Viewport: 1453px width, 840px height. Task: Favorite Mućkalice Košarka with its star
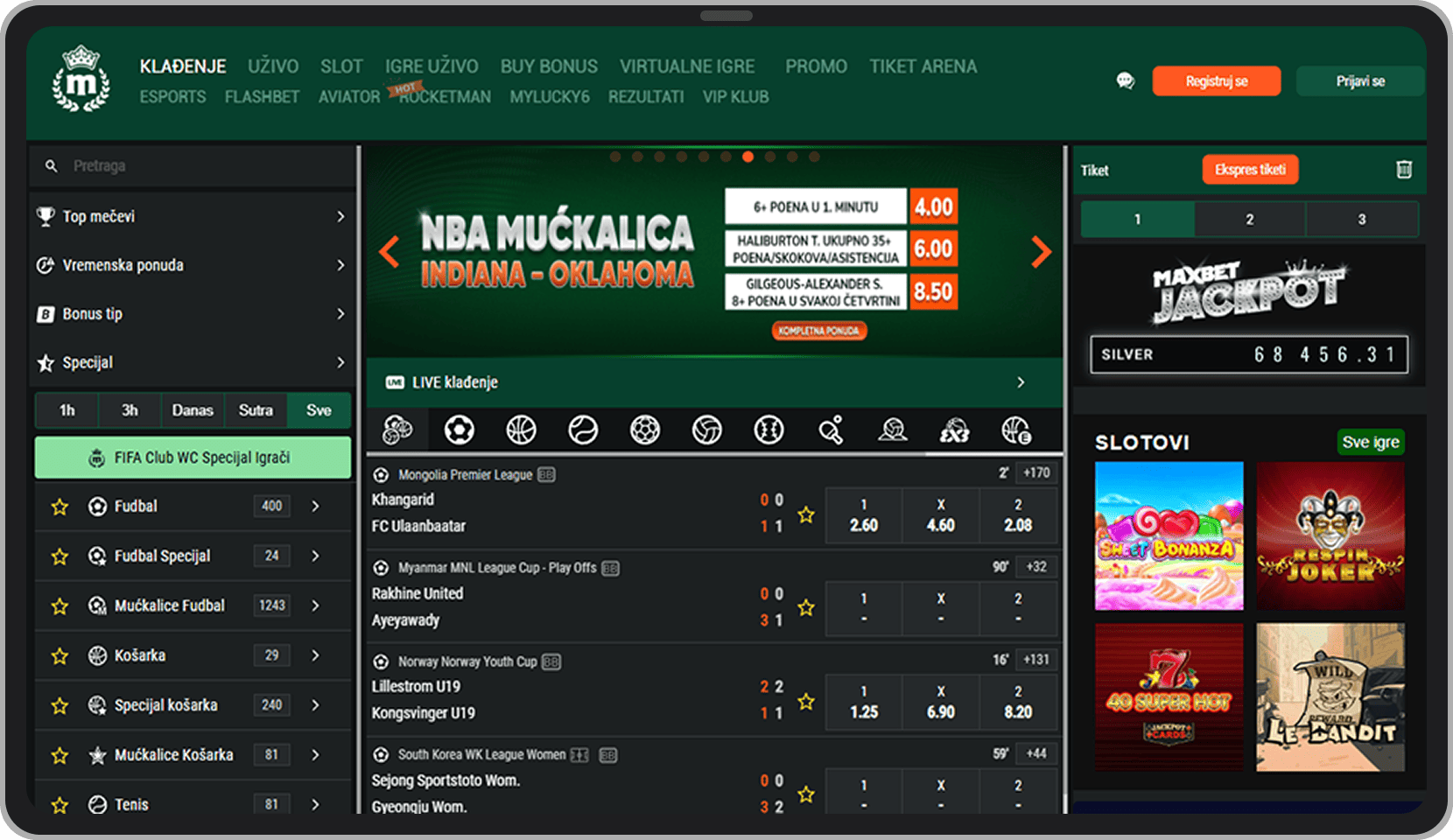point(60,755)
